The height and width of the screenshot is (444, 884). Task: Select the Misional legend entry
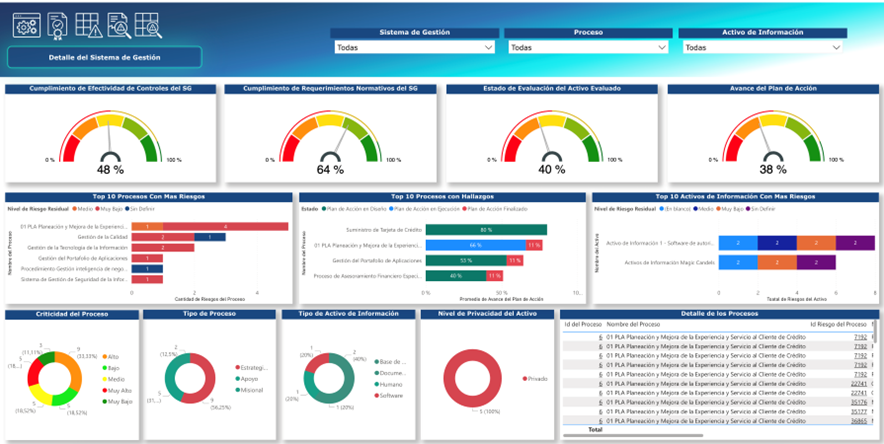coord(250,391)
